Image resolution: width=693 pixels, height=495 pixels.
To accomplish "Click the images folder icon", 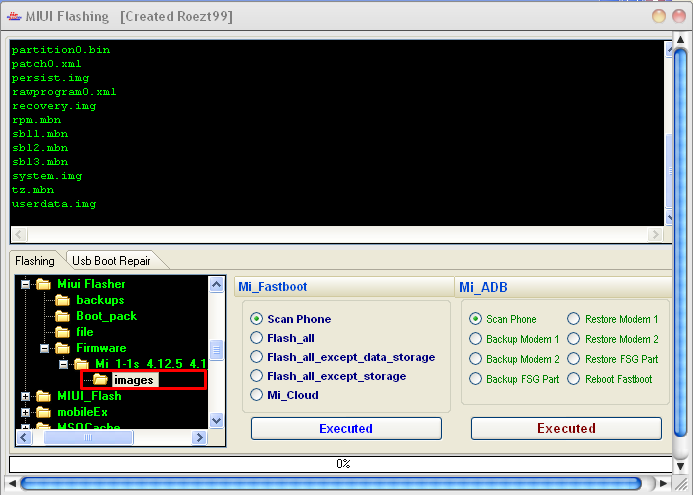I will (x=100, y=380).
